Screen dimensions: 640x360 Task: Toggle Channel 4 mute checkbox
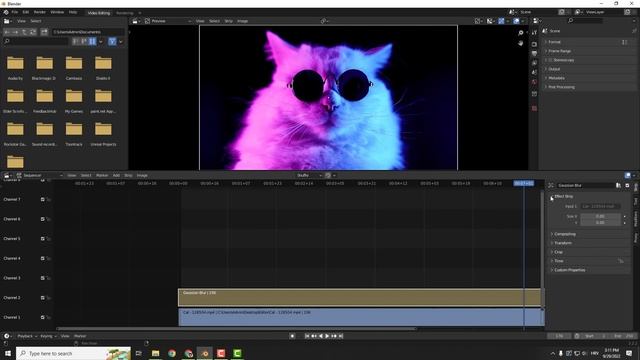tap(42, 258)
